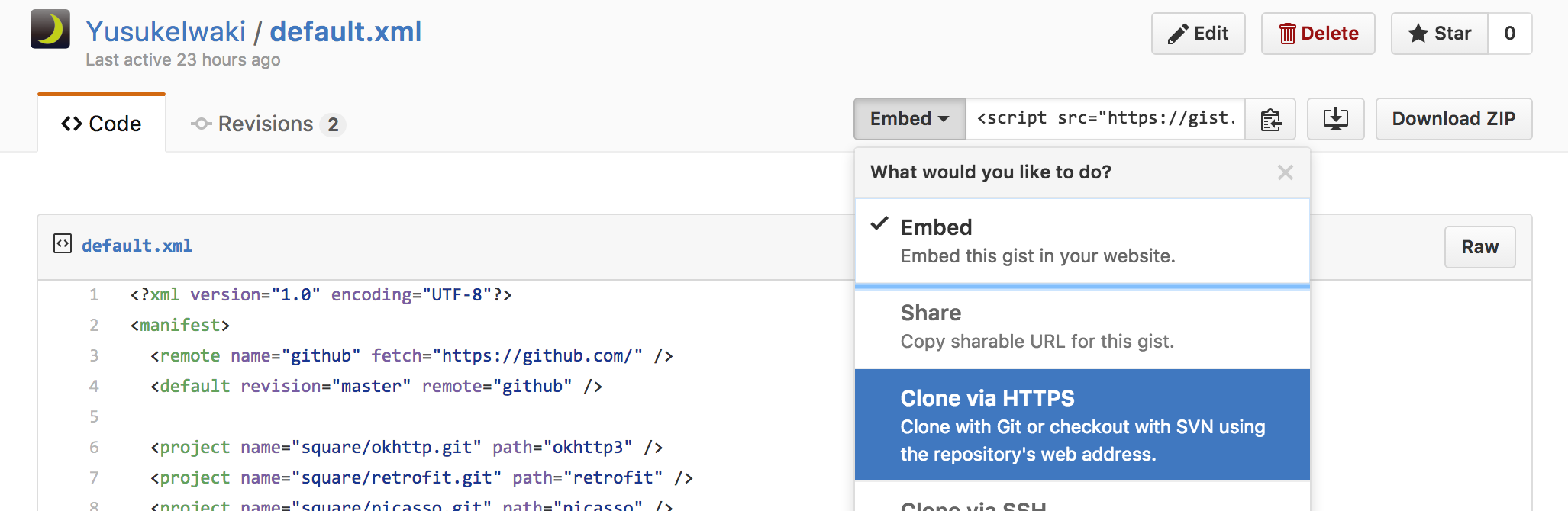Delete this gist with trash button
The width and height of the screenshot is (1568, 511).
click(x=1318, y=34)
